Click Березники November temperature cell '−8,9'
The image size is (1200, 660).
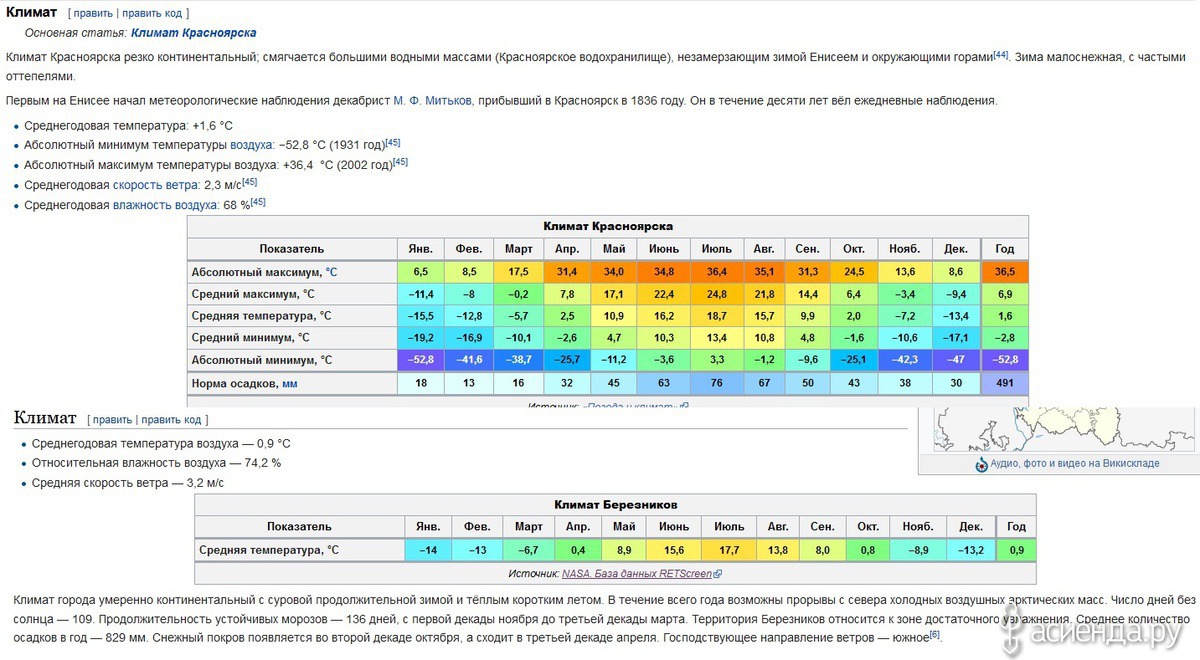pos(918,550)
